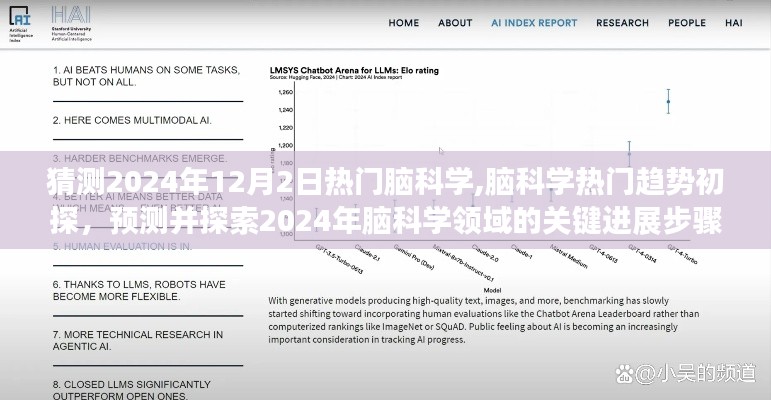Open the RESEARCH nav item

623,23
